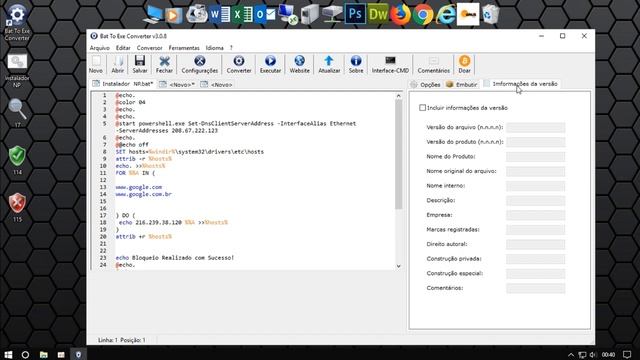Click the Comentários toolbar icon
This screenshot has width=640, height=360.
(433, 64)
